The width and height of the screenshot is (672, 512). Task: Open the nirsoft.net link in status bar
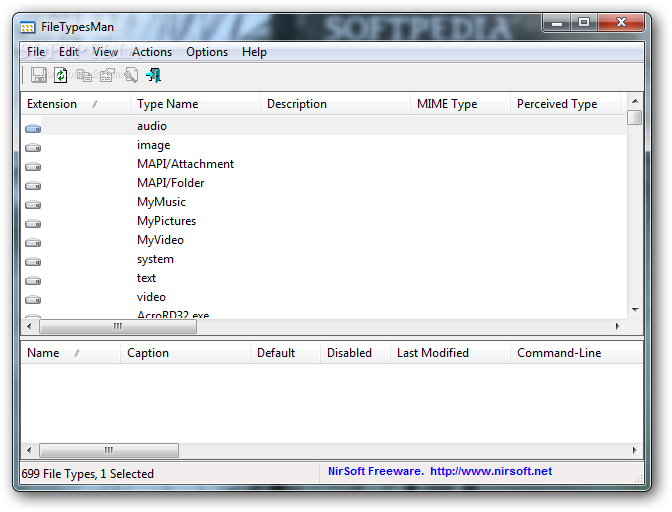tap(491, 471)
